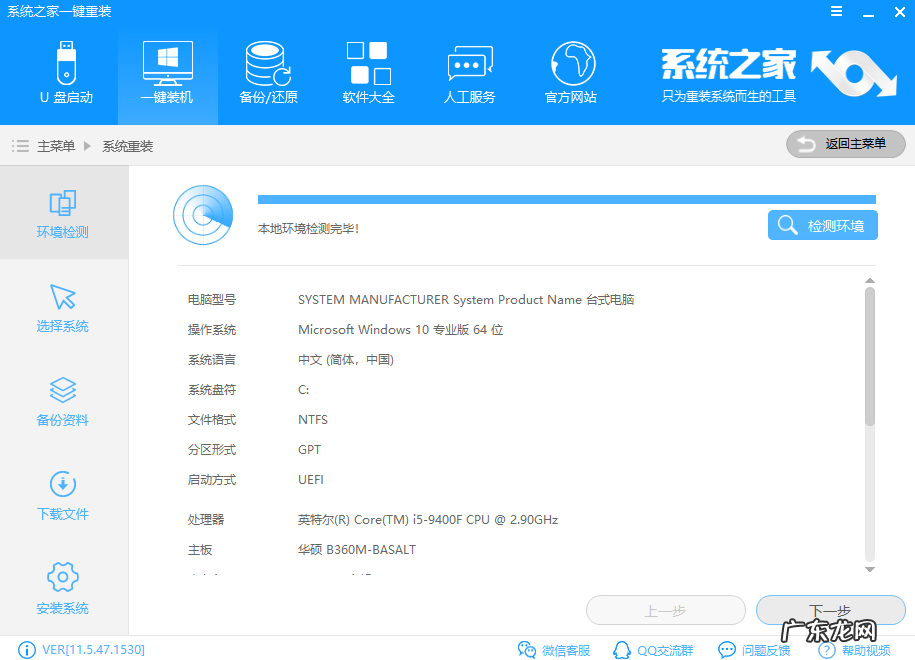Screen dimensions: 915x660
Task: Open 备份资料 in the sidebar
Action: point(63,400)
